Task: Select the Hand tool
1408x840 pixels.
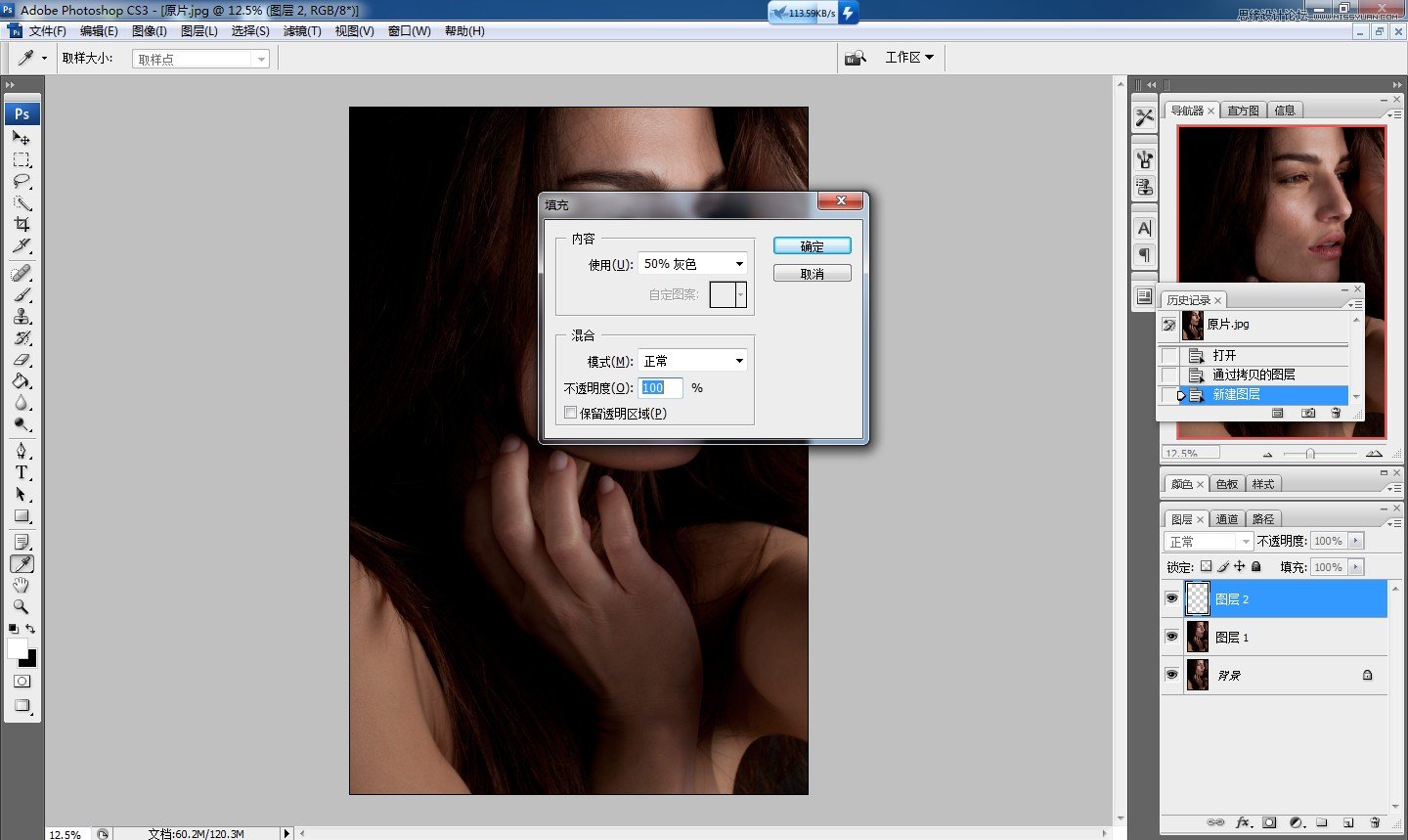Action: (x=22, y=585)
